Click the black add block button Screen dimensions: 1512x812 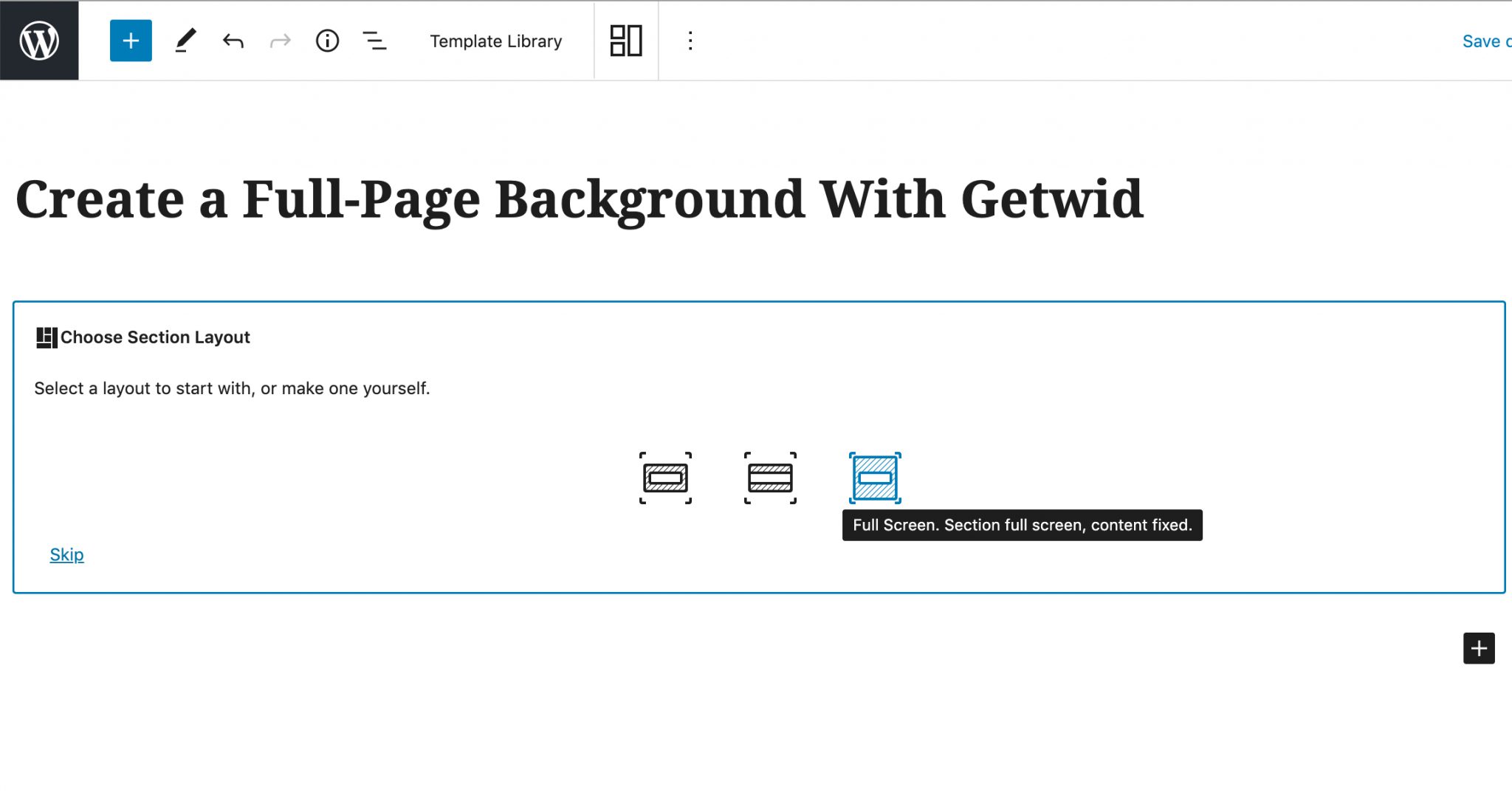coord(1479,648)
